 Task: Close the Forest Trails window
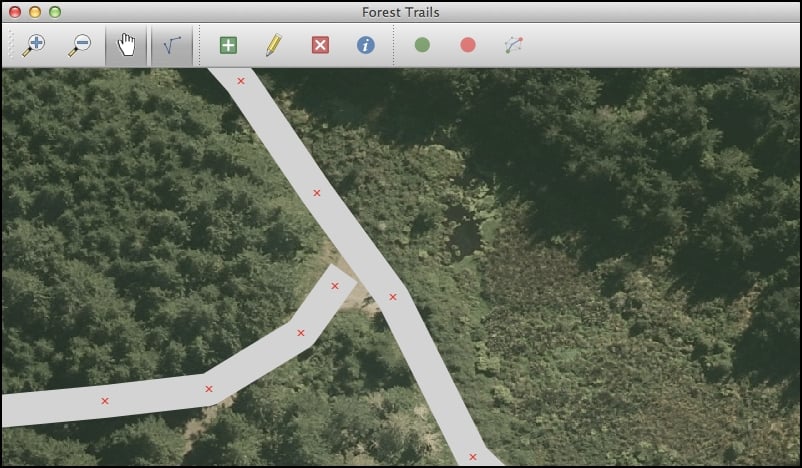[x=15, y=12]
